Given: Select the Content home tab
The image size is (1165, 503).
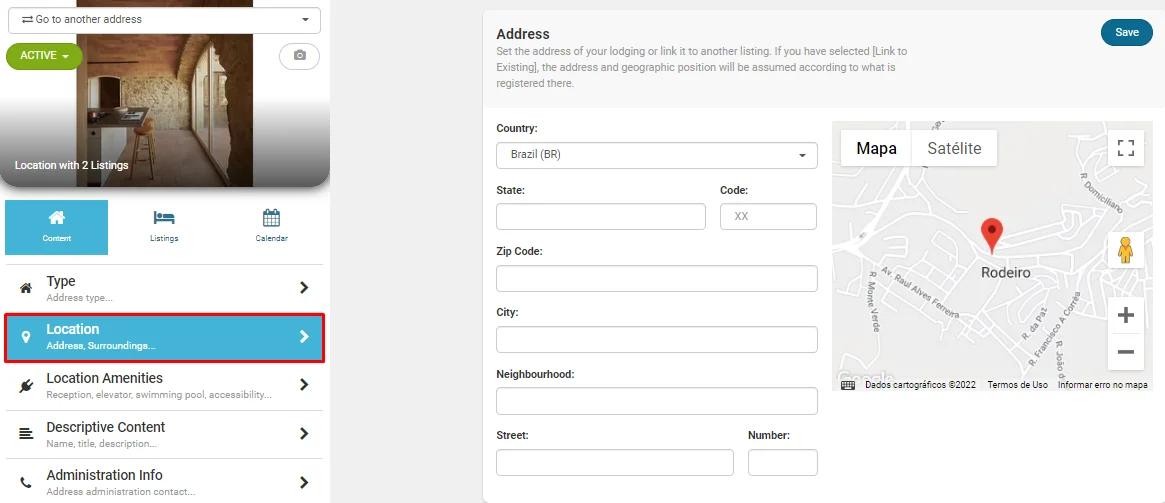Looking at the screenshot, I should (x=57, y=227).
